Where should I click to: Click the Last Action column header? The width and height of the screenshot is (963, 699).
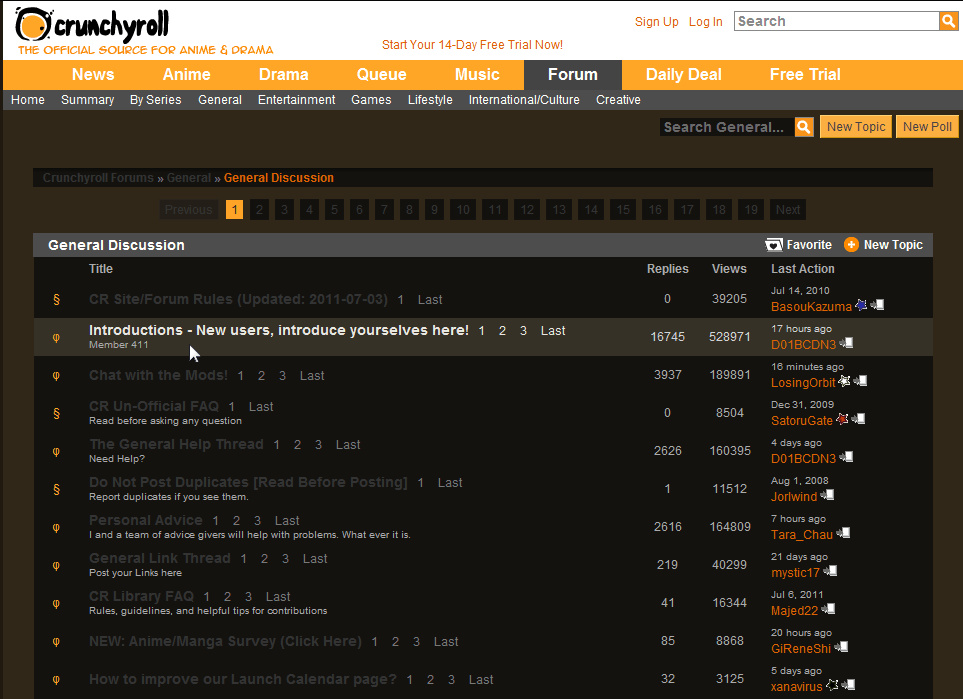tap(803, 268)
